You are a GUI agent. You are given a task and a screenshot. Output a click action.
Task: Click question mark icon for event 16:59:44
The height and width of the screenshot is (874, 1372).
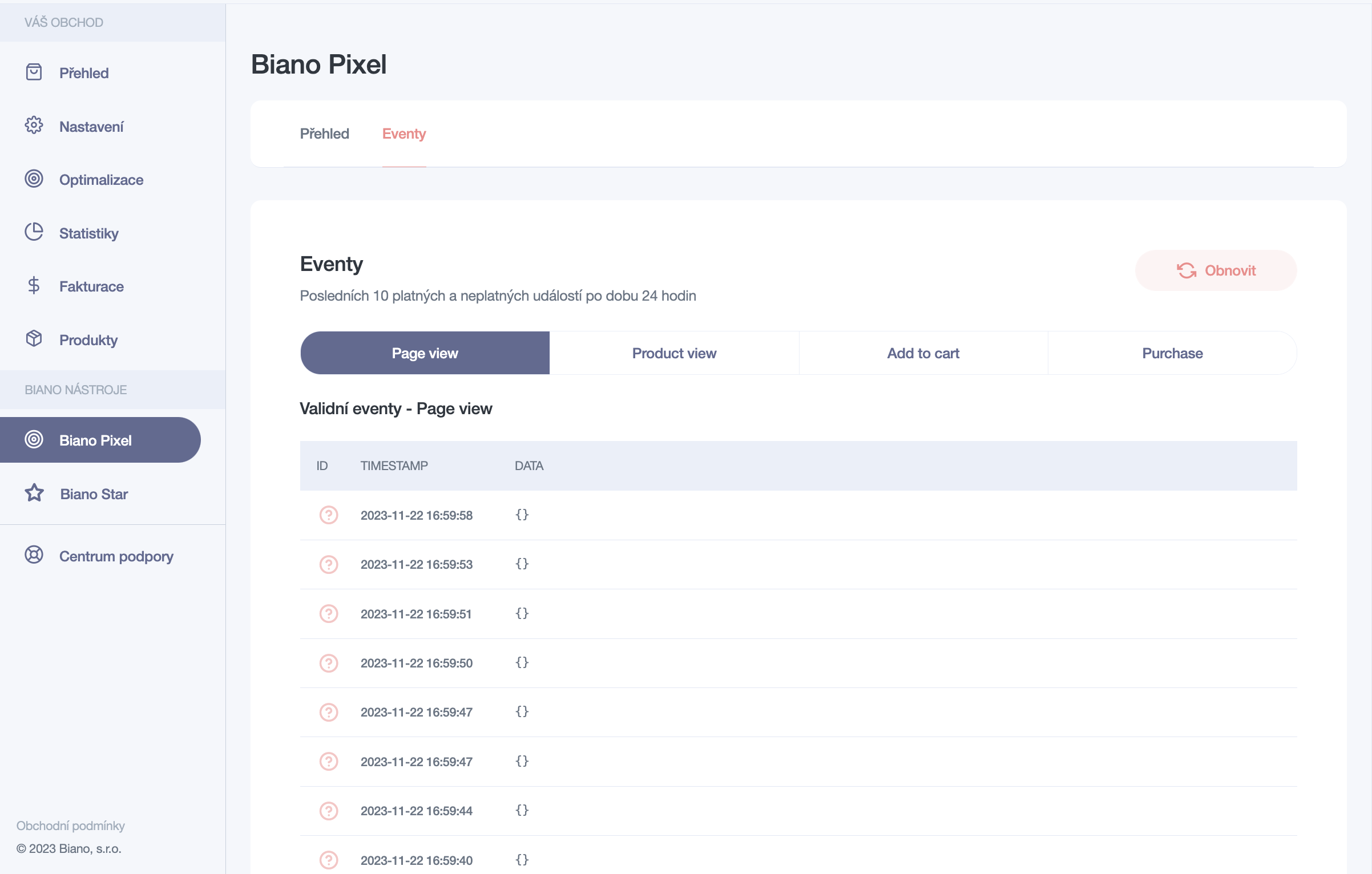click(x=329, y=811)
